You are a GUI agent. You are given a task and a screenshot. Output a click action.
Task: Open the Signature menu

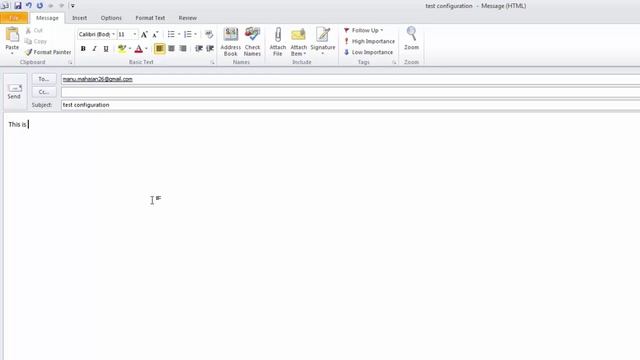(x=323, y=42)
